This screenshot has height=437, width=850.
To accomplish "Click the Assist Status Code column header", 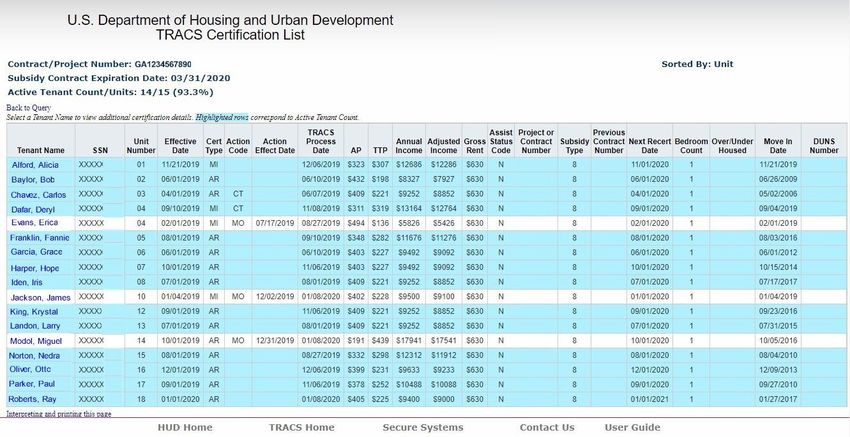I will click(501, 141).
